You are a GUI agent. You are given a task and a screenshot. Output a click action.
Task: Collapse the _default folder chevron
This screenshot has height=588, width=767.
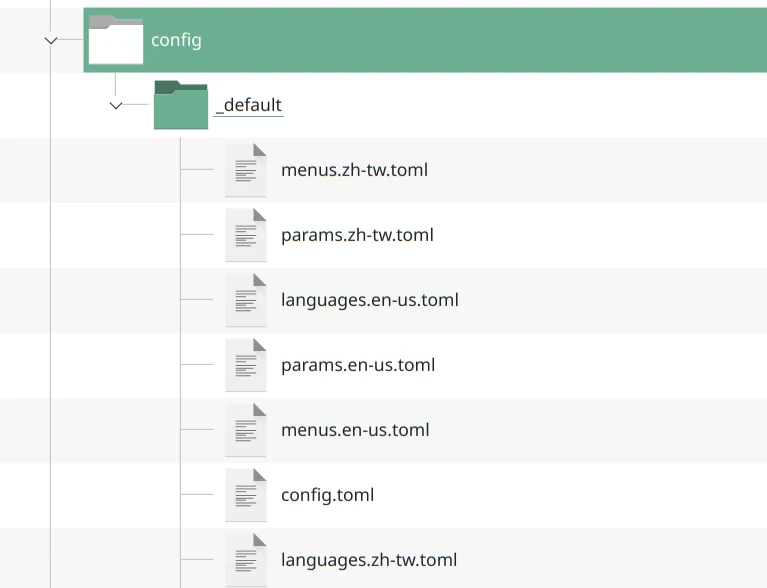pyautogui.click(x=116, y=105)
